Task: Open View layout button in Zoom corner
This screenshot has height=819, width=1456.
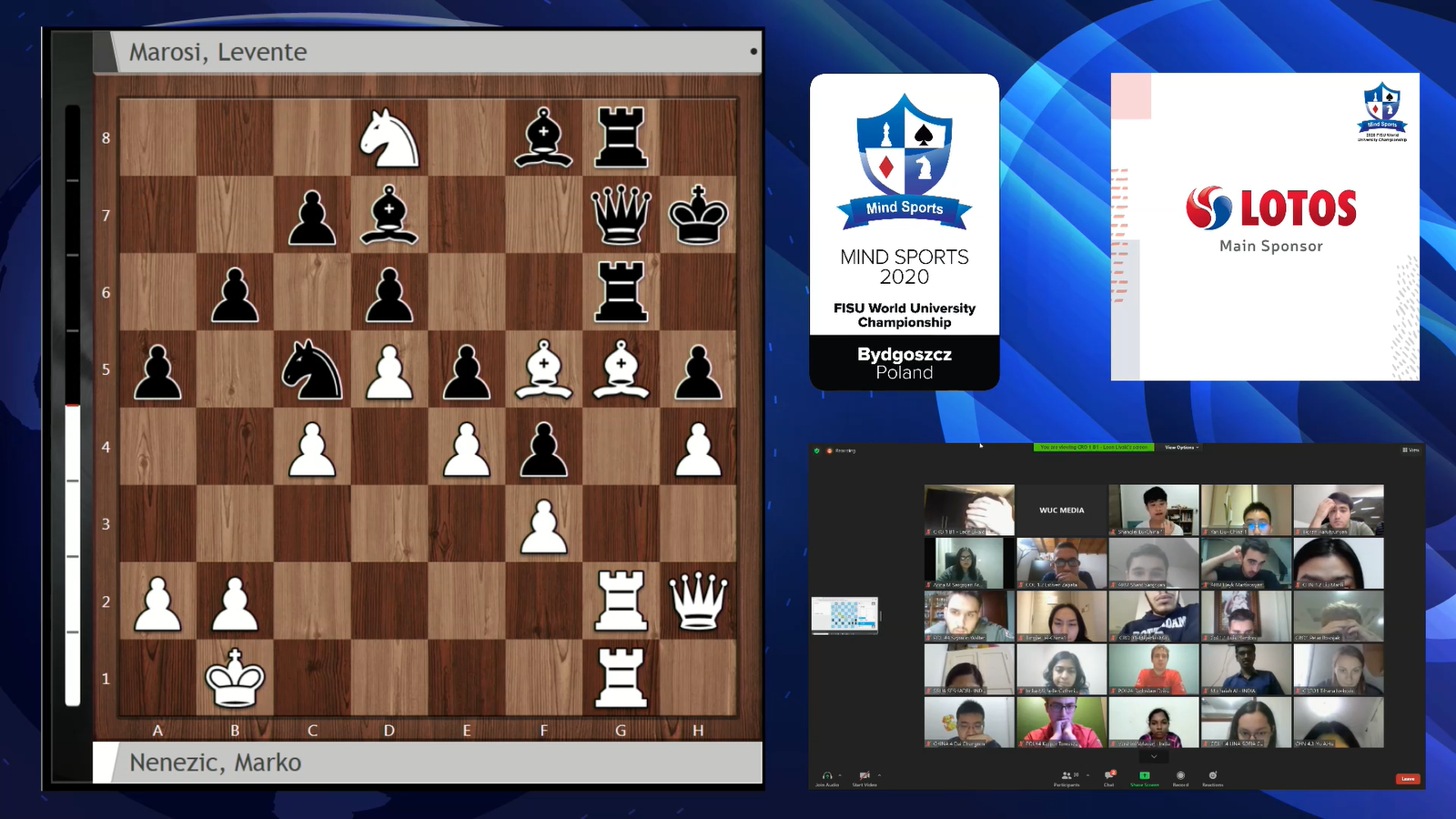Action: point(1411,450)
